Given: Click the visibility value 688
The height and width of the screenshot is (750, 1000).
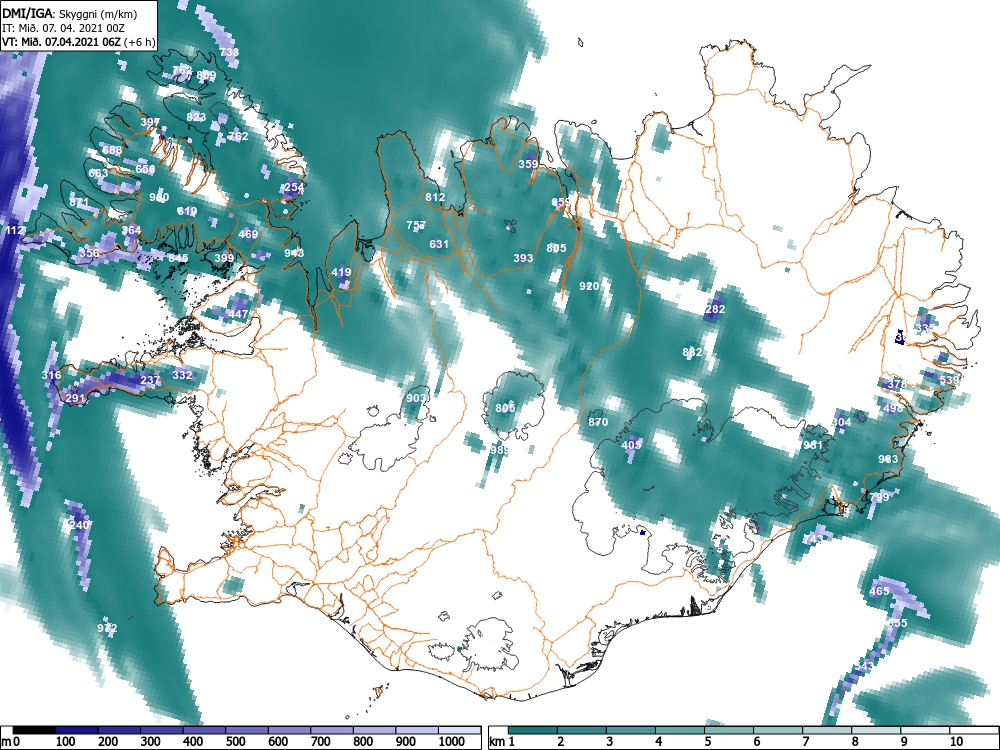Looking at the screenshot, I should tap(112, 151).
